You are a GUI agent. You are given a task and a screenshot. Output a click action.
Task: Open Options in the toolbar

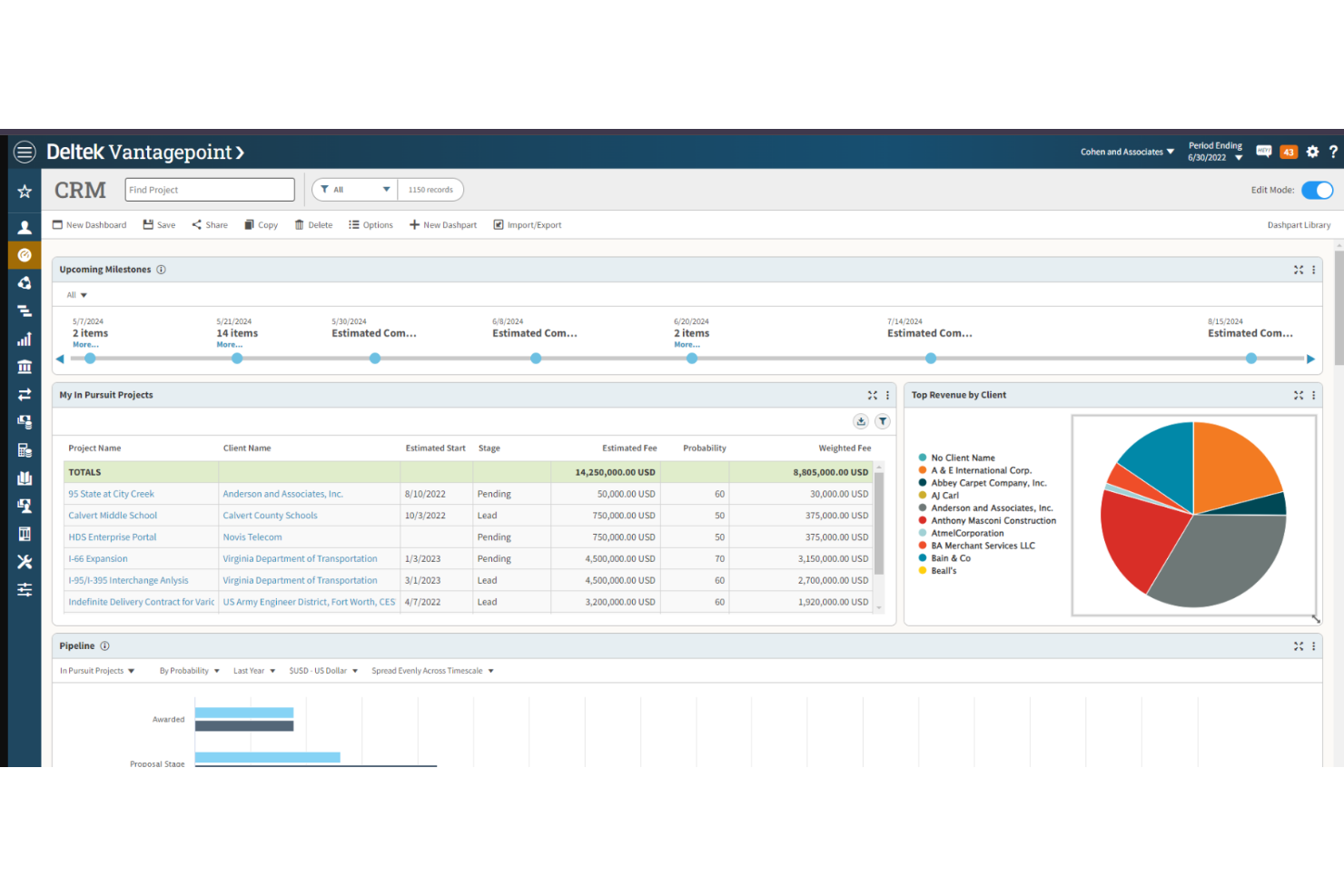371,225
